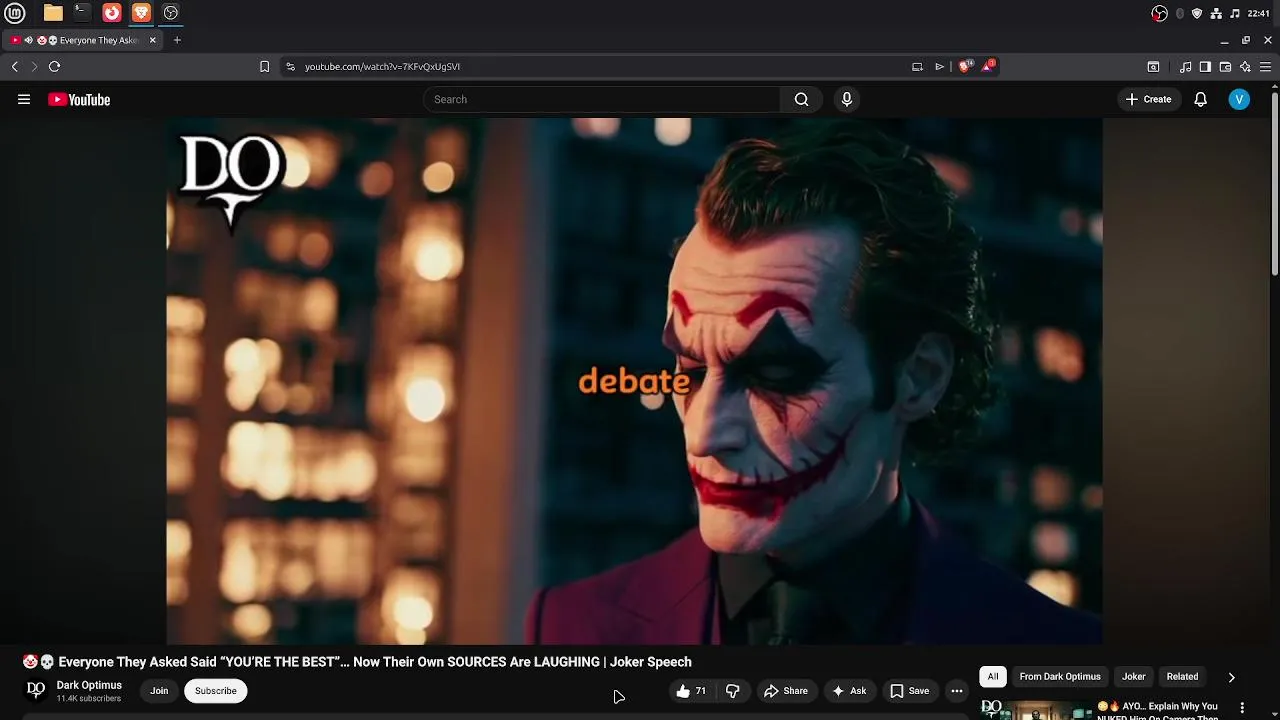Open Dark Optimus channel avatar
This screenshot has width=1280, height=720.
coord(36,690)
